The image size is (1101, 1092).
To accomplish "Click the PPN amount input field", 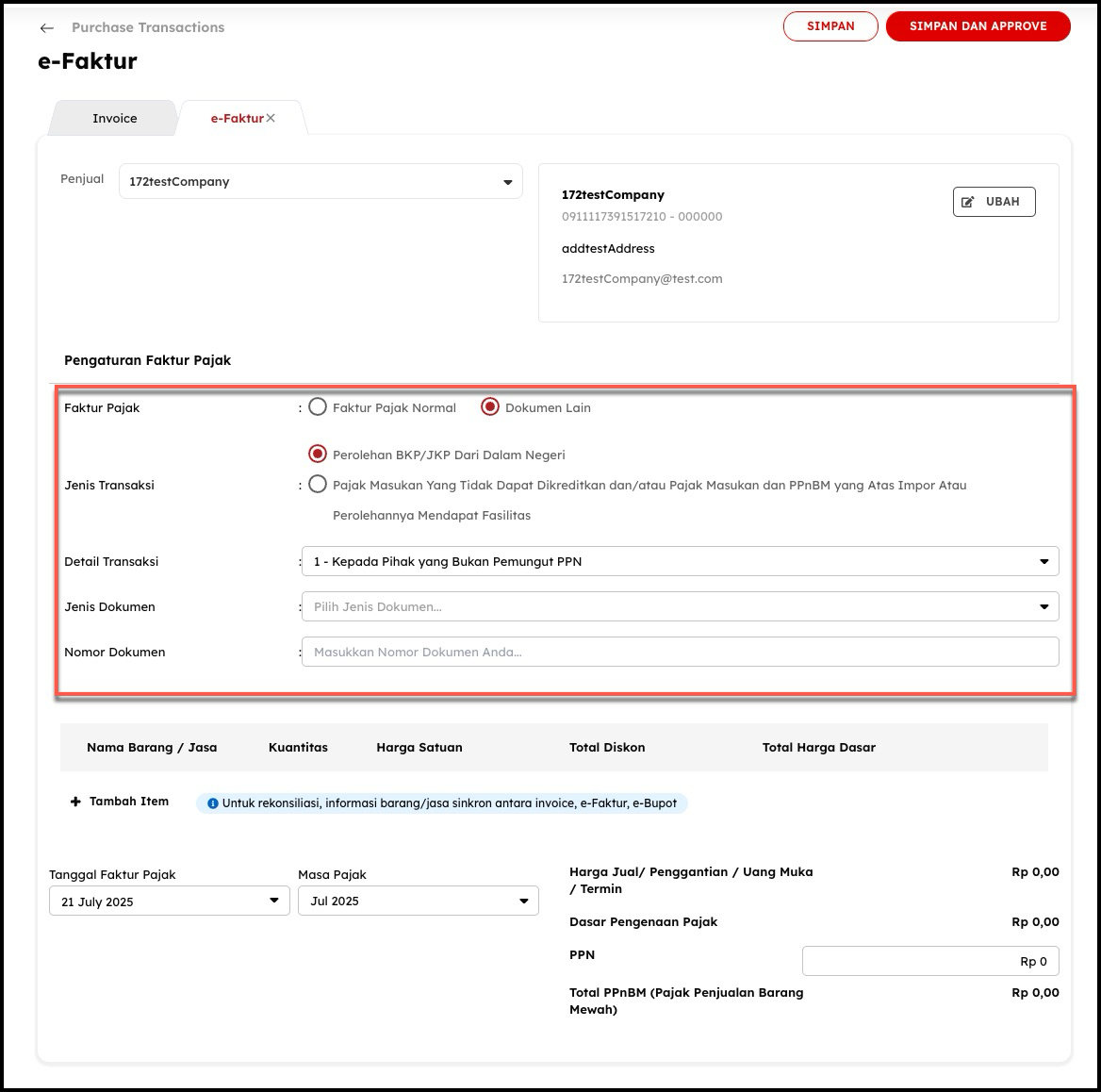I will [929, 961].
